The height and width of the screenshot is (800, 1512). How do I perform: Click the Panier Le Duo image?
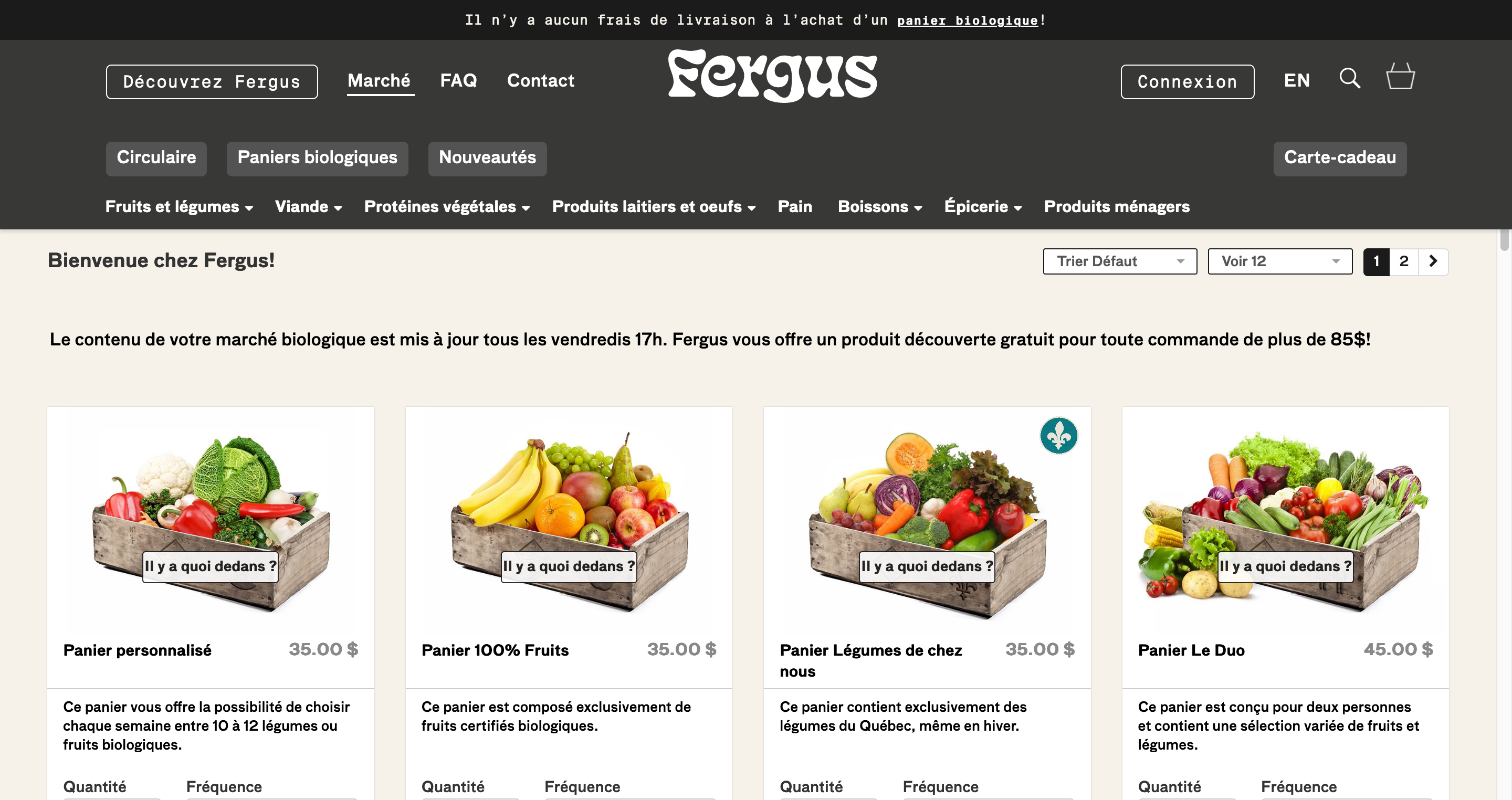point(1284,520)
